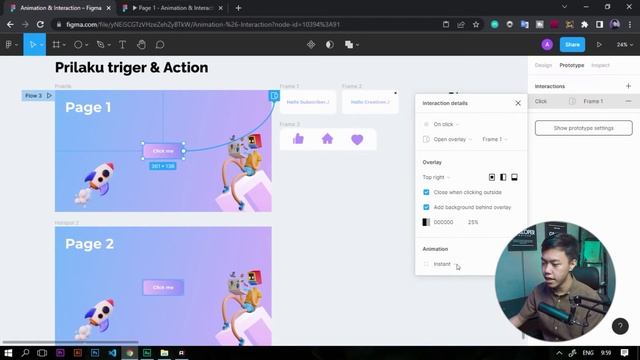Open a new browser tab
The width and height of the screenshot is (640, 360).
click(x=238, y=8)
